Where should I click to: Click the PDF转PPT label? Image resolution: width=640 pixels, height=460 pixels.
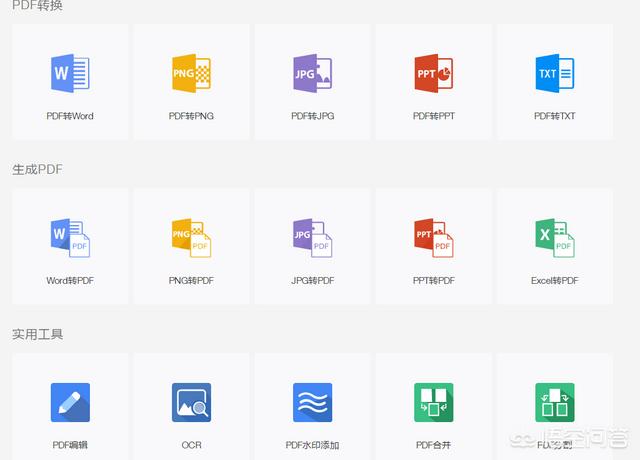(x=434, y=116)
